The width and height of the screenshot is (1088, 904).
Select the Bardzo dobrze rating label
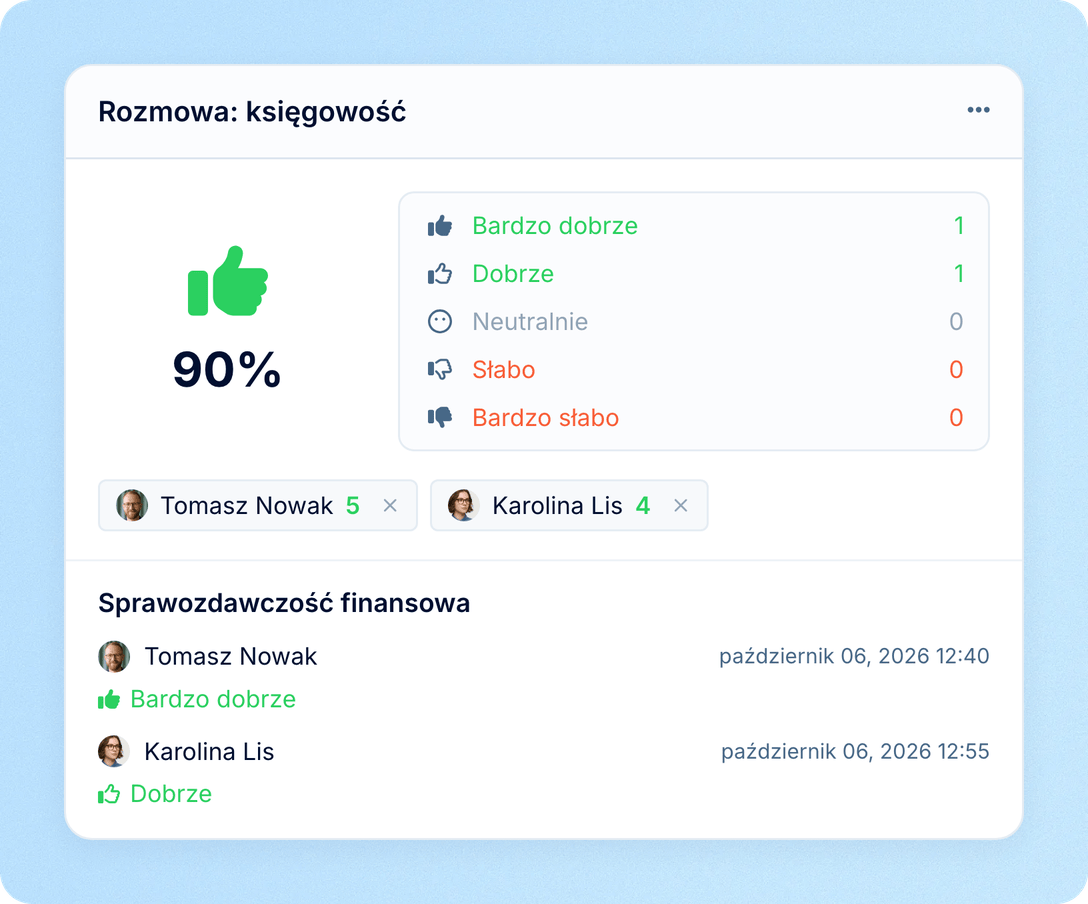(x=555, y=225)
